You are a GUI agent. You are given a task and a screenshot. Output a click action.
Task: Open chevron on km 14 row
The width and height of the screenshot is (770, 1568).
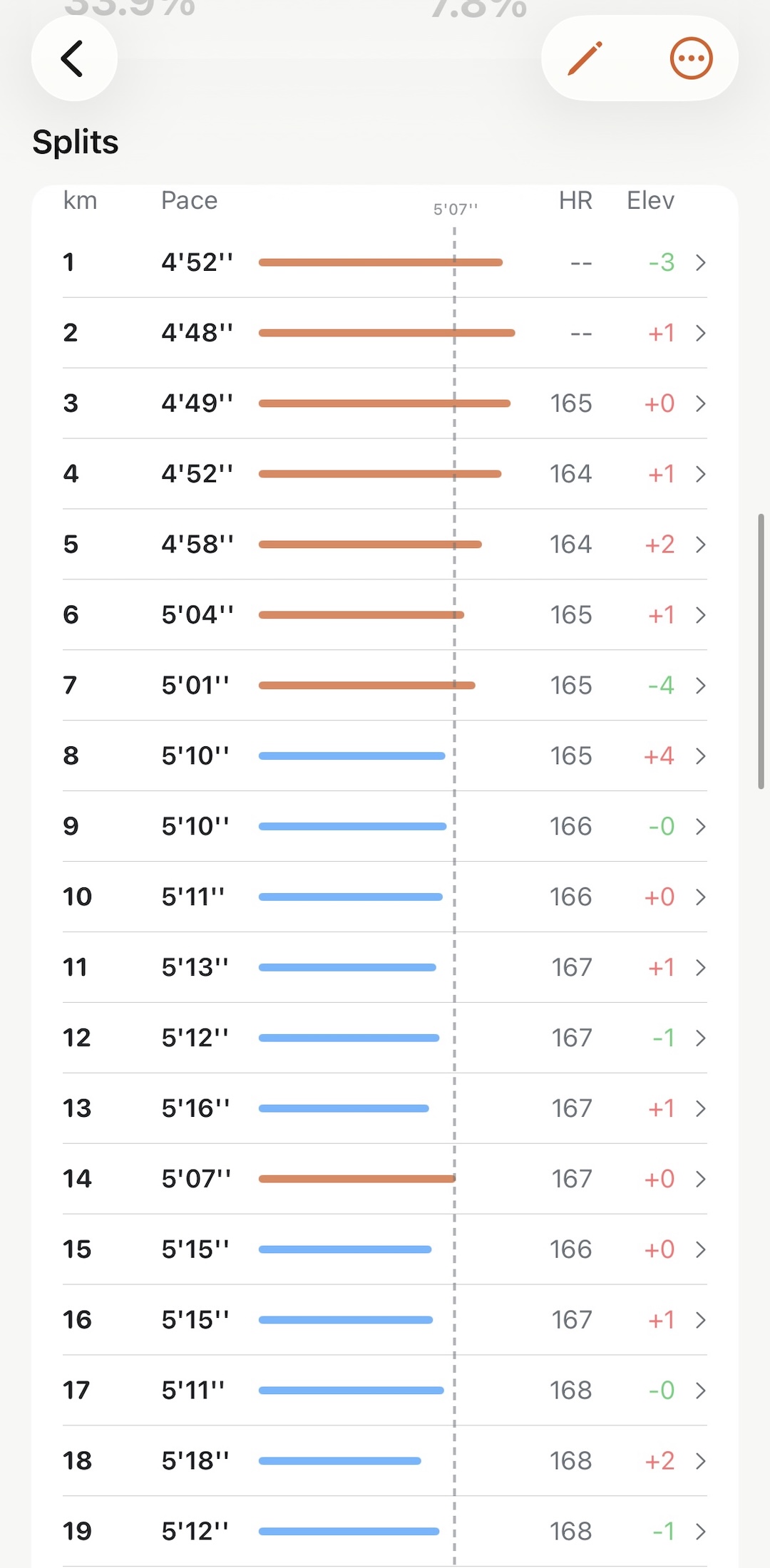[700, 1180]
